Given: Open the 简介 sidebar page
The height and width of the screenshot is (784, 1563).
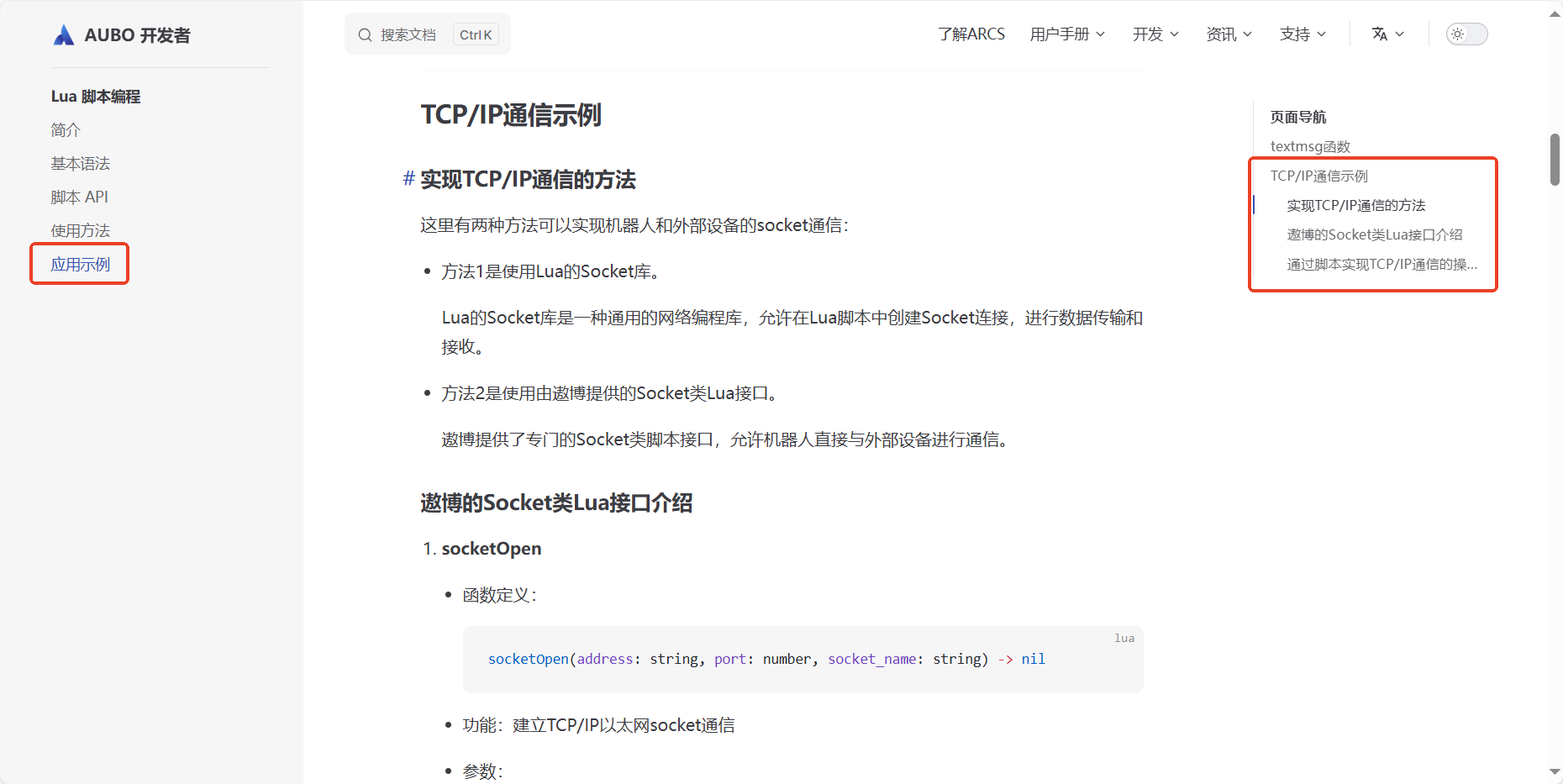Looking at the screenshot, I should [66, 129].
